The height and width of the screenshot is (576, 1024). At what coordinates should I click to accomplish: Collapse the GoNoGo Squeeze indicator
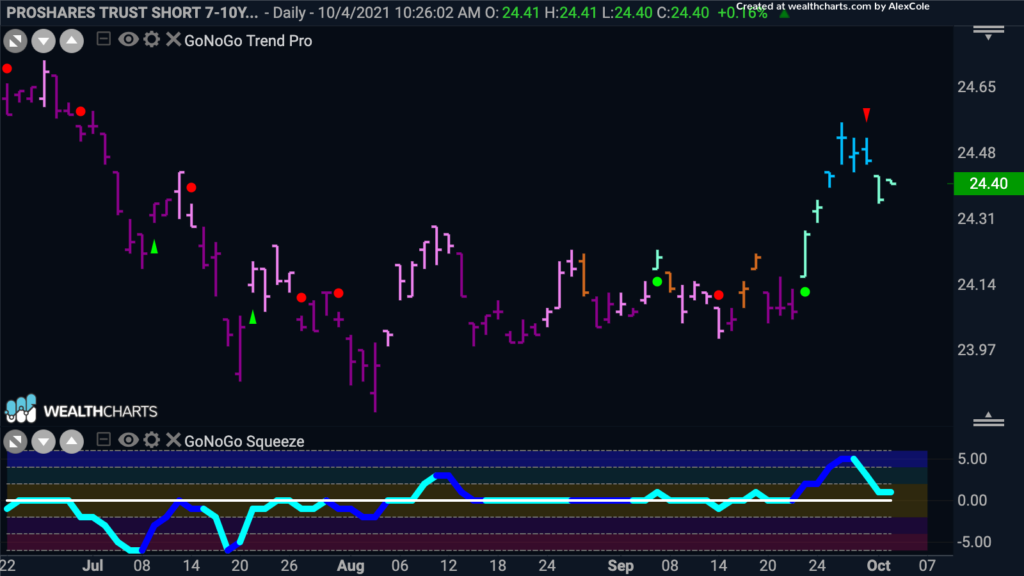click(103, 440)
